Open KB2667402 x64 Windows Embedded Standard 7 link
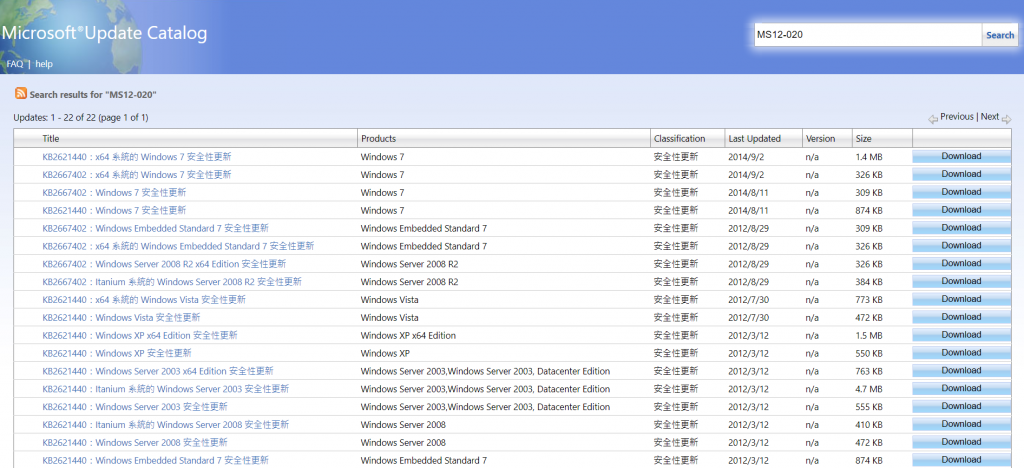 pyautogui.click(x=178, y=246)
